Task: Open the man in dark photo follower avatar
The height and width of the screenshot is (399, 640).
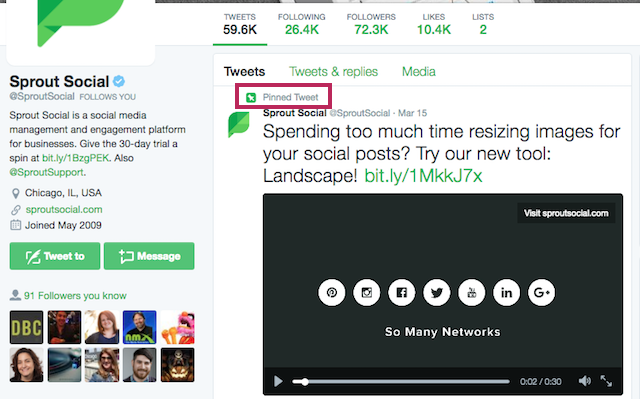Action: click(x=64, y=327)
